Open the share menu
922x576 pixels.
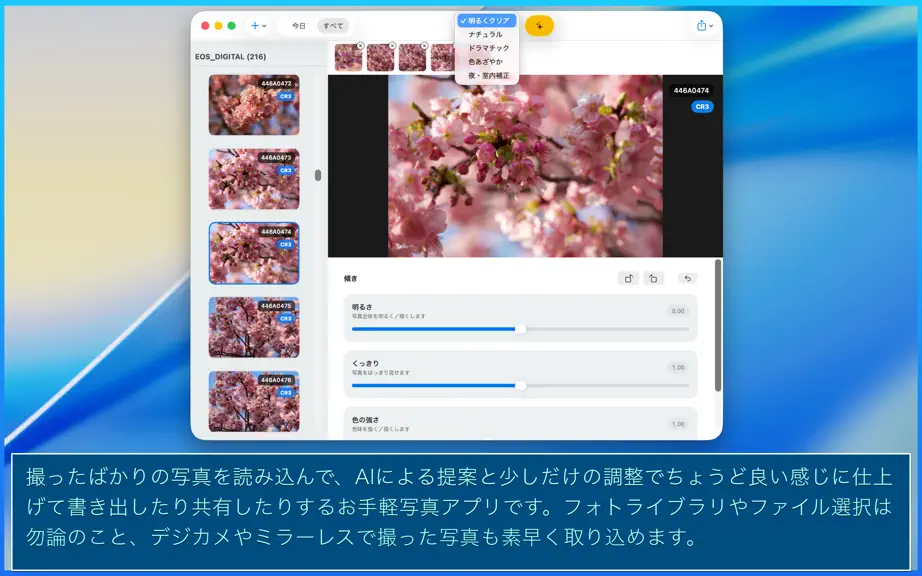(x=704, y=26)
